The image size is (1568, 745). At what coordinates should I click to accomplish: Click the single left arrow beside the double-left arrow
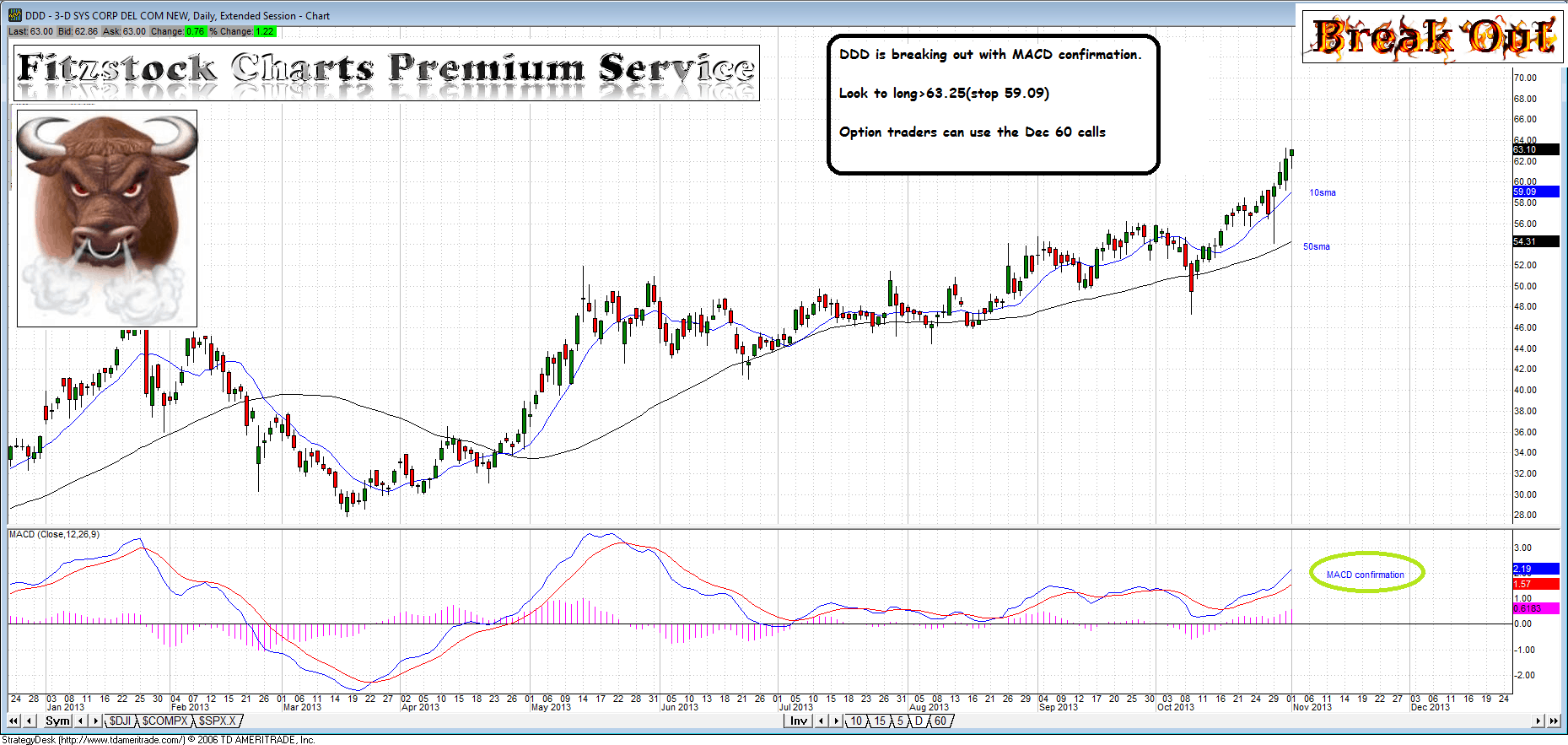(x=30, y=721)
